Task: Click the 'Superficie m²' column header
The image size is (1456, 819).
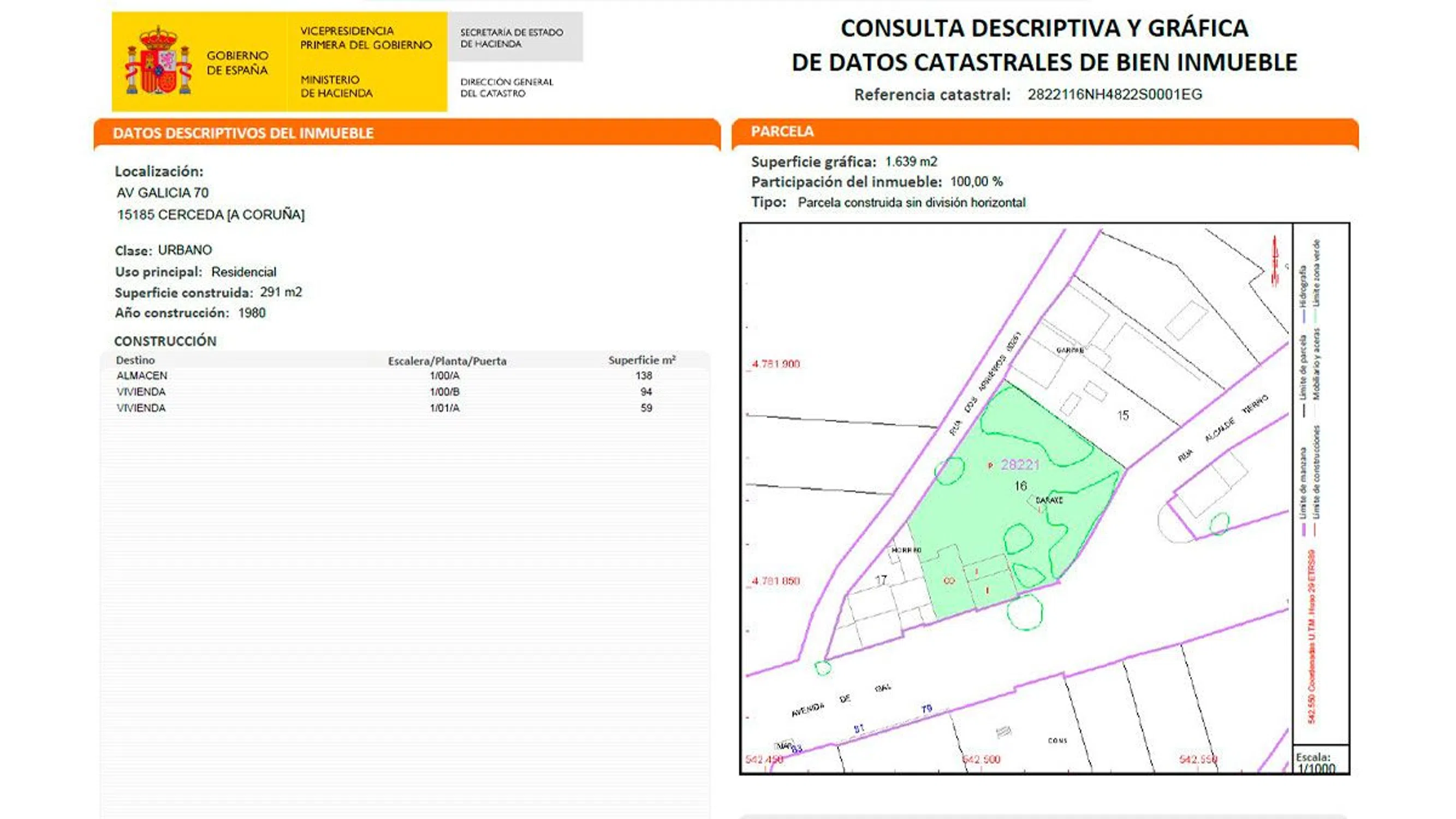Action: [x=641, y=360]
